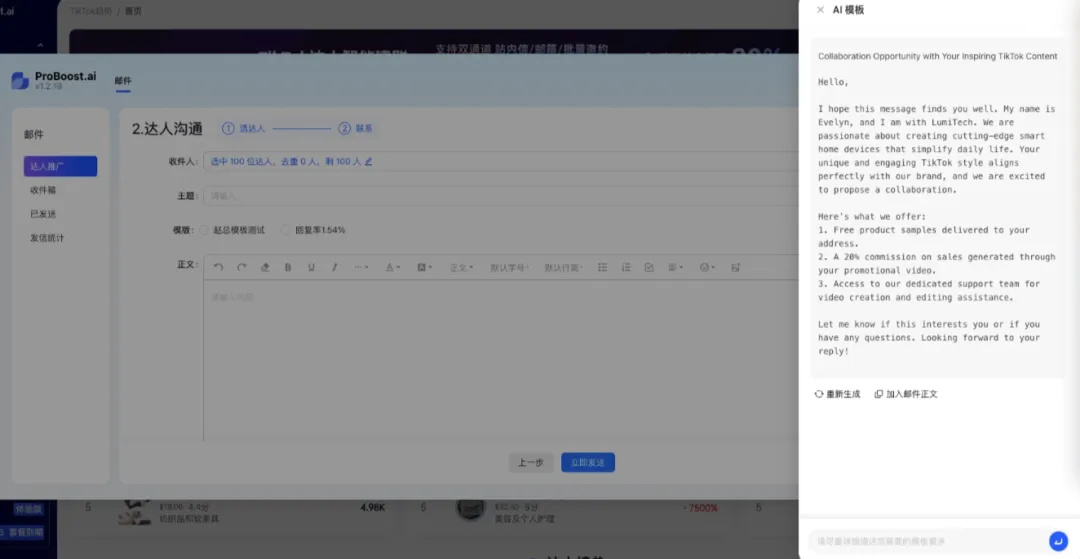Open 已发送 sent items in sidebar
1080x559 pixels.
[x=43, y=214]
